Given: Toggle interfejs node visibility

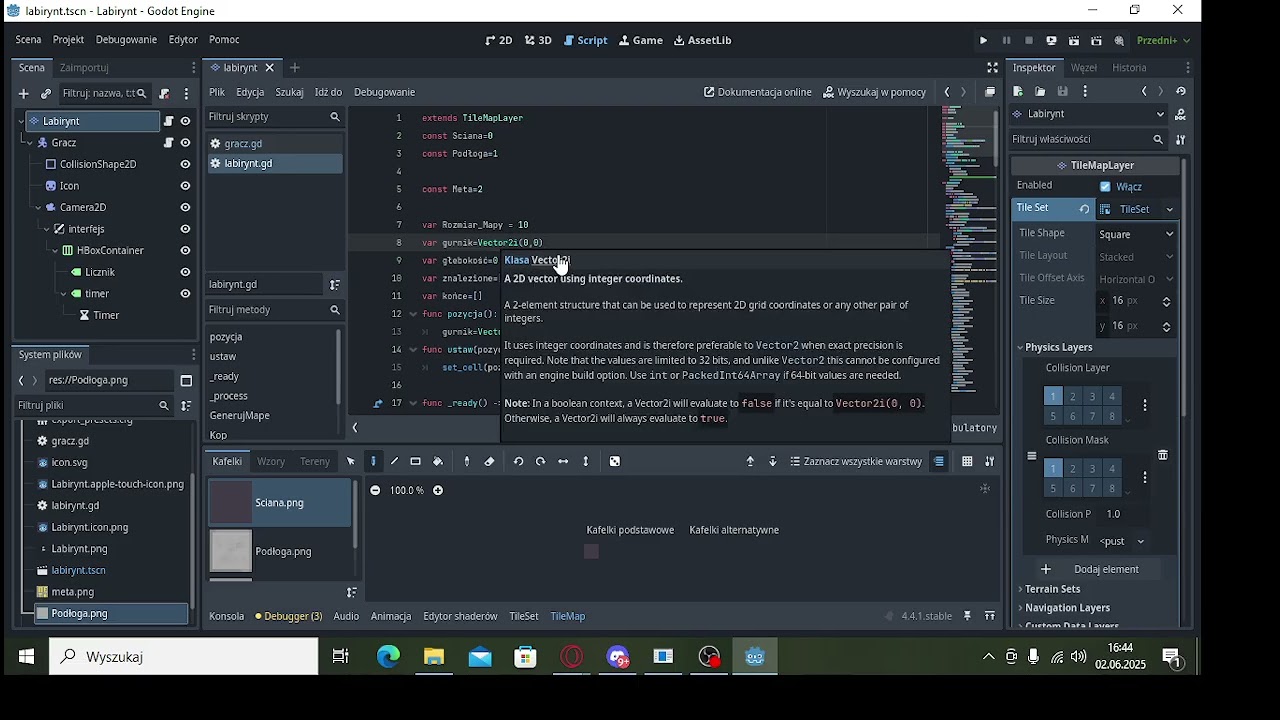Looking at the screenshot, I should [185, 229].
